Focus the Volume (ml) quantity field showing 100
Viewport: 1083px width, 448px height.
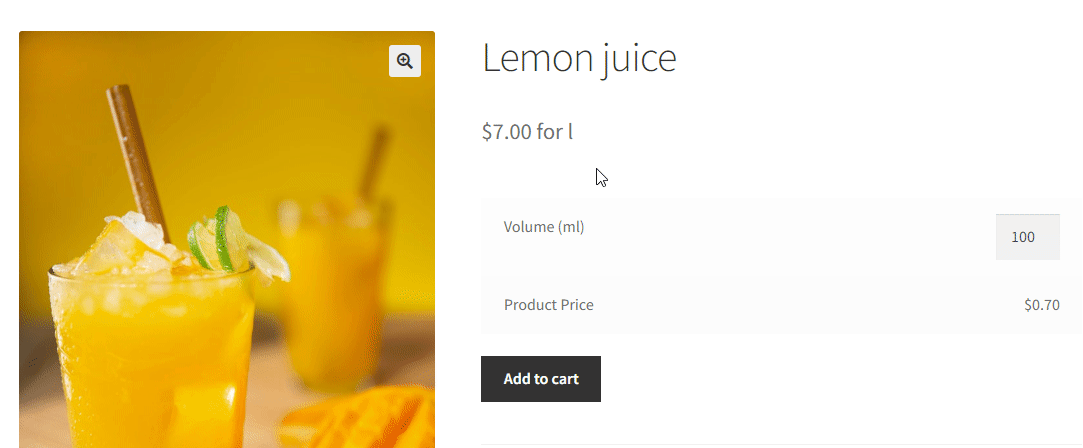click(1028, 237)
